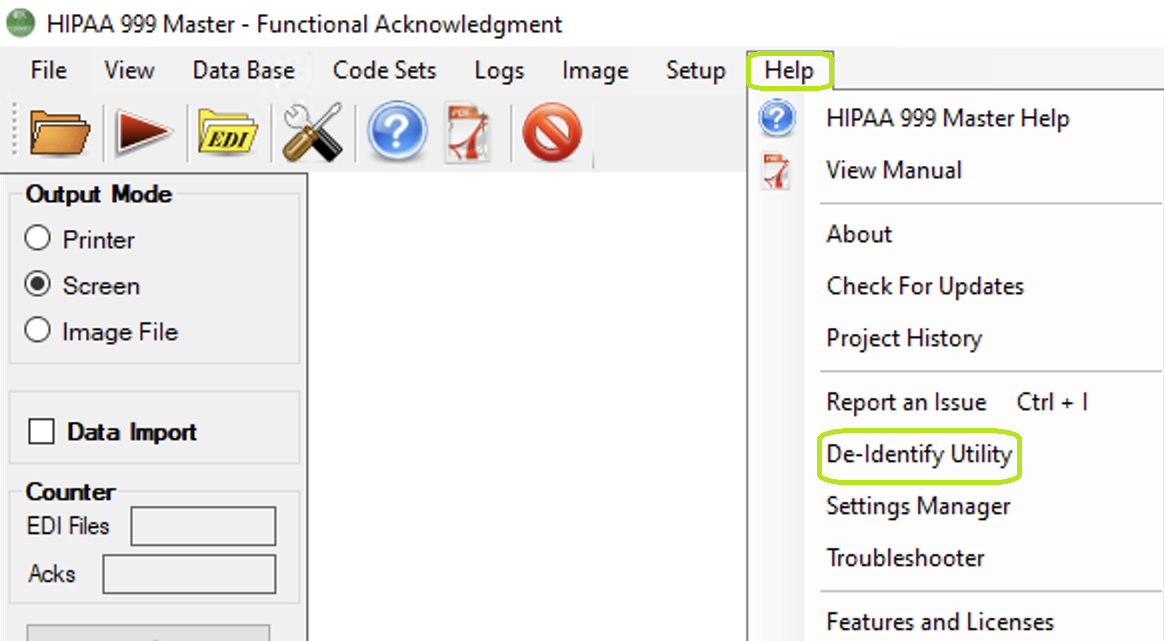1164x641 pixels.
Task: Open the File menu
Action: pos(48,71)
